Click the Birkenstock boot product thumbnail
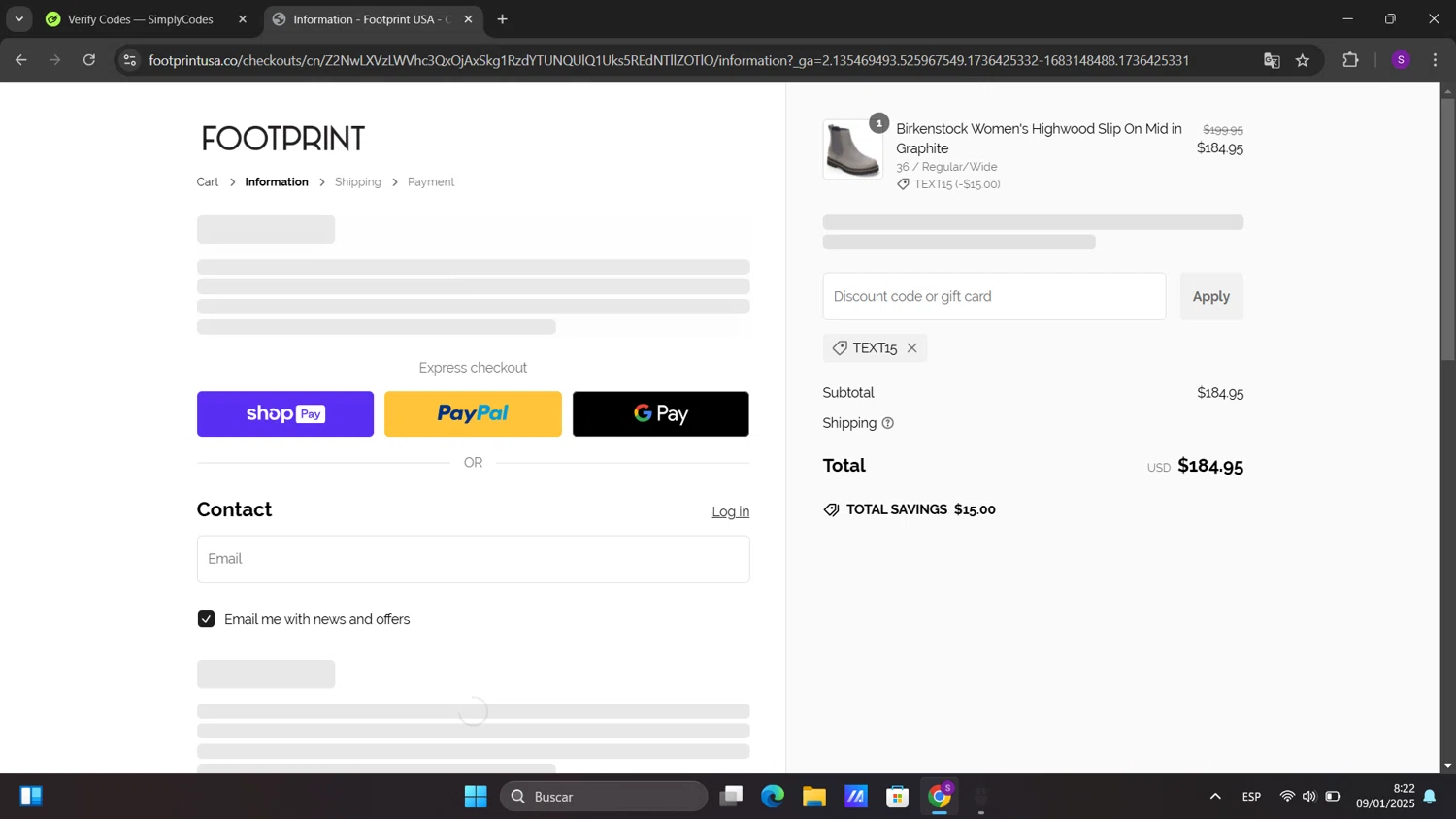The width and height of the screenshot is (1456, 819). click(852, 150)
